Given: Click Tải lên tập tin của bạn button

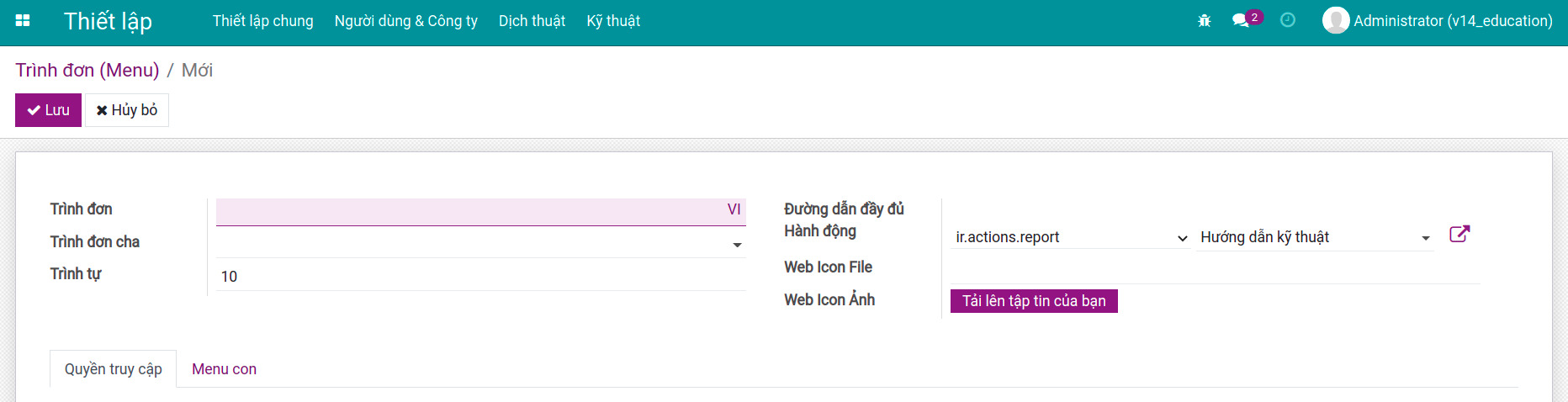Looking at the screenshot, I should click(1033, 301).
